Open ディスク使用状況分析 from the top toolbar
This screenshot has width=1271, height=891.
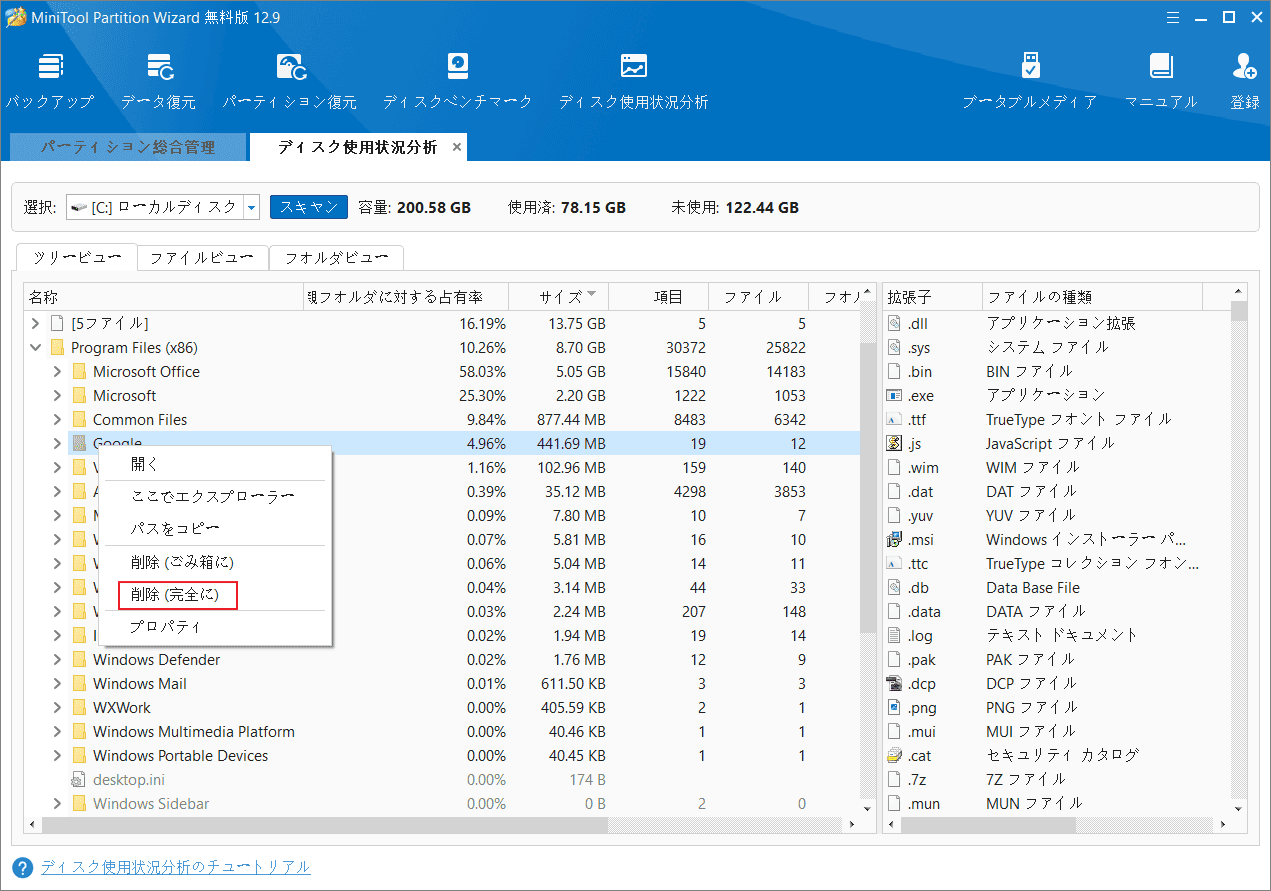[x=633, y=78]
